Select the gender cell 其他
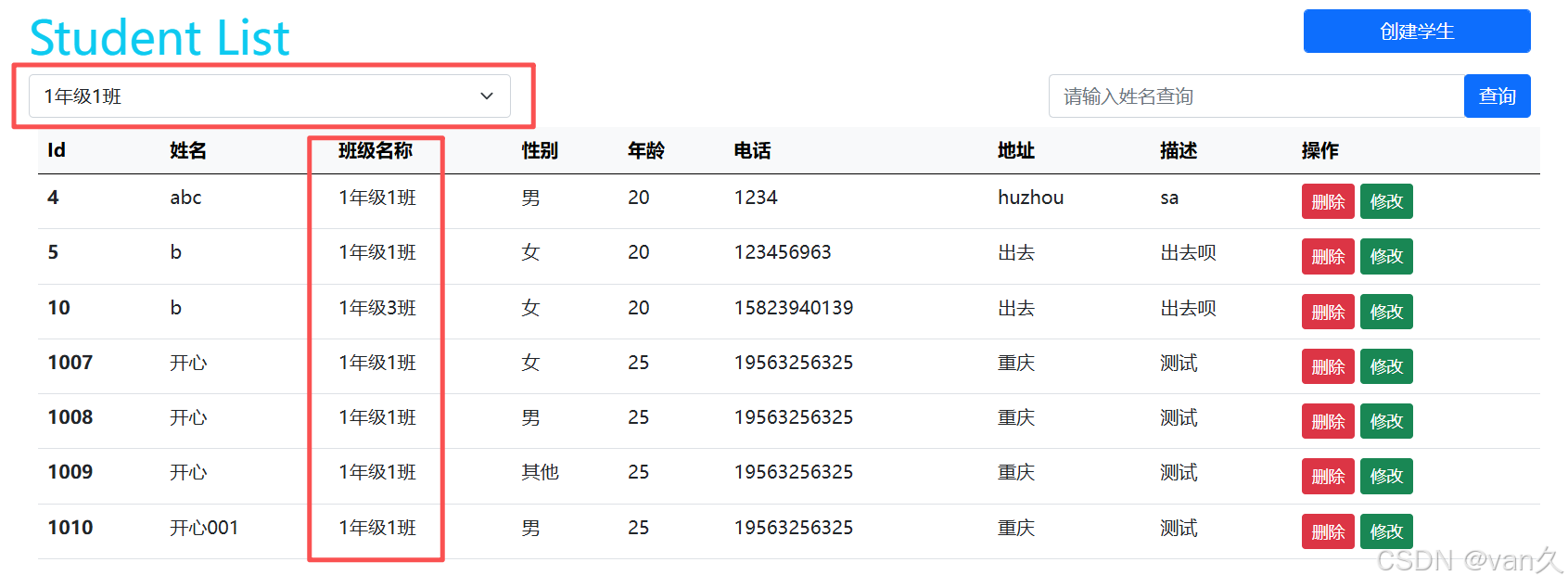The image size is (1568, 588). tap(540, 472)
